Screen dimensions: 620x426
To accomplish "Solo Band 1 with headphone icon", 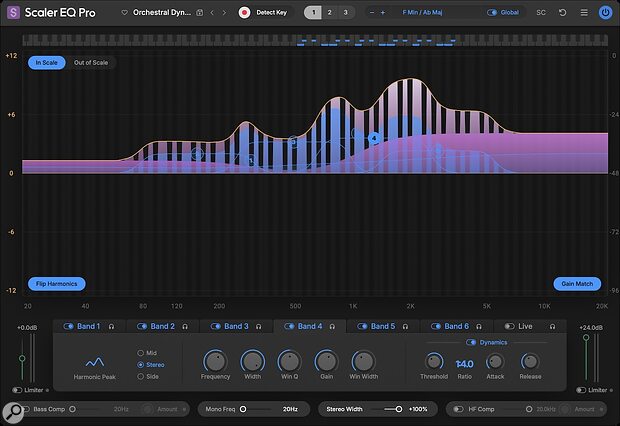I will click(112, 327).
